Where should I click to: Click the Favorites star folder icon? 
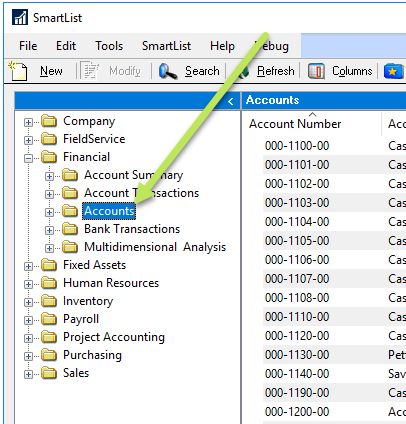(x=393, y=71)
